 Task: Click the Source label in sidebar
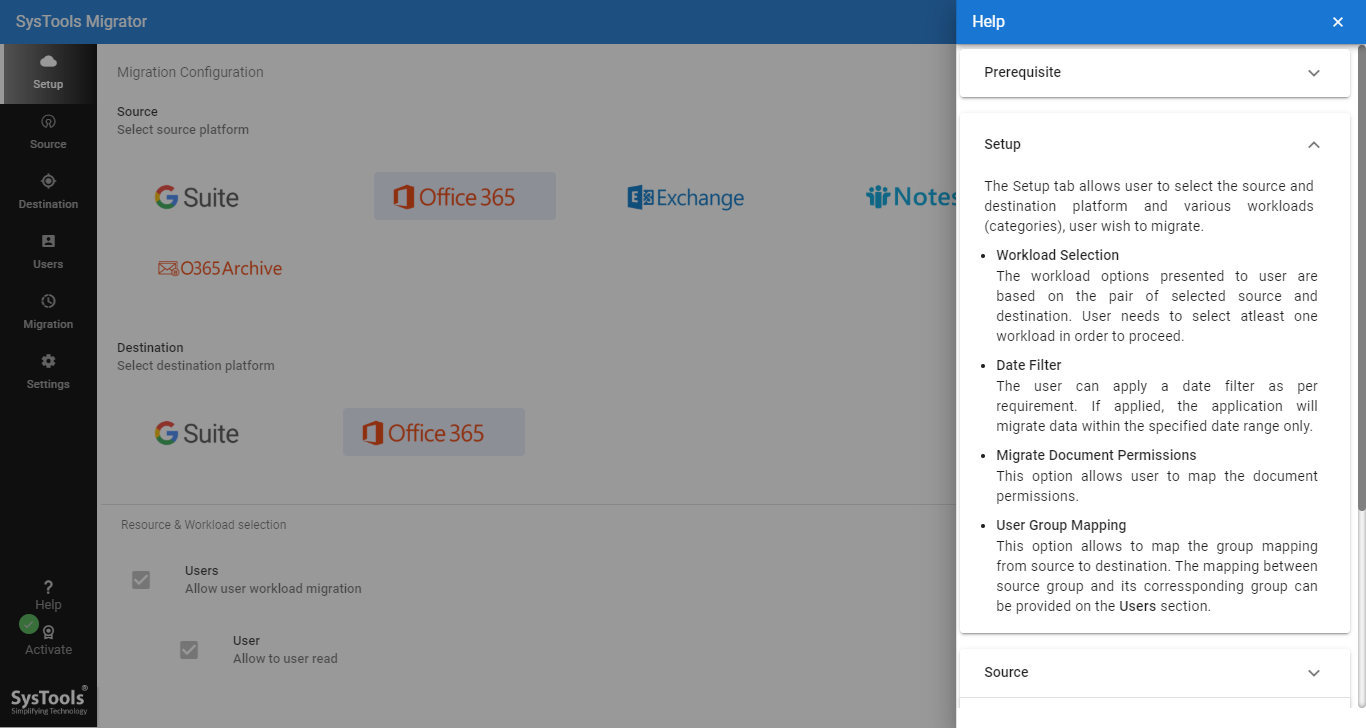click(x=48, y=144)
